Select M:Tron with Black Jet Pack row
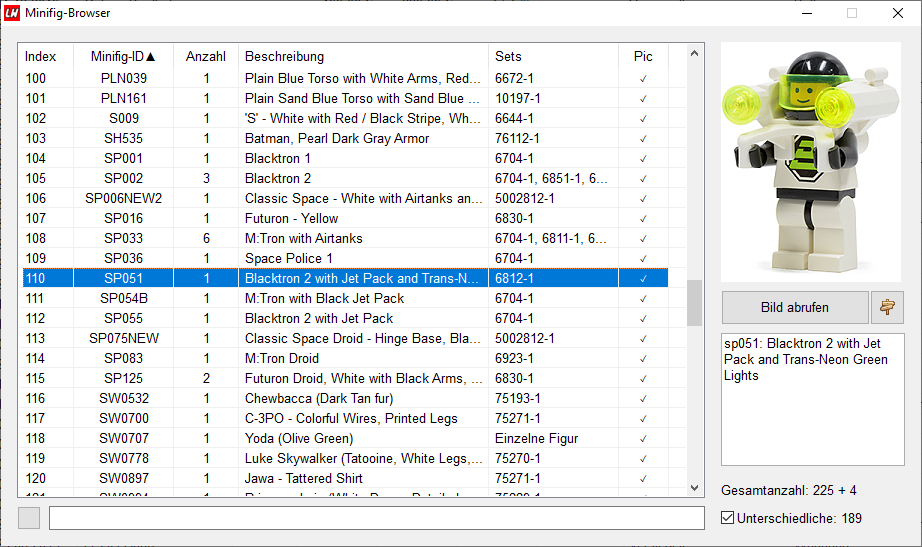The image size is (922, 547). [345, 298]
